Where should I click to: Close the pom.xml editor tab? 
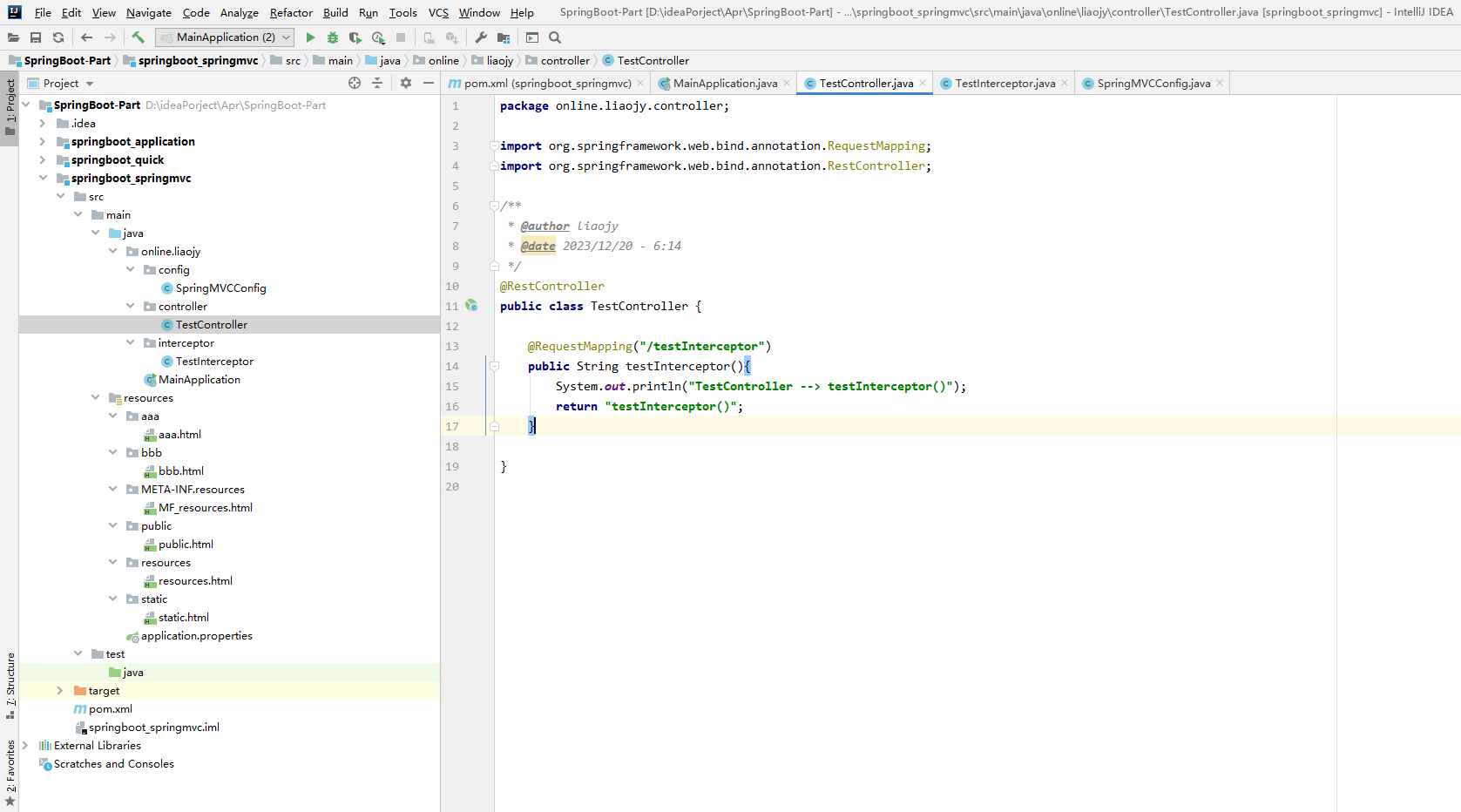click(x=640, y=83)
